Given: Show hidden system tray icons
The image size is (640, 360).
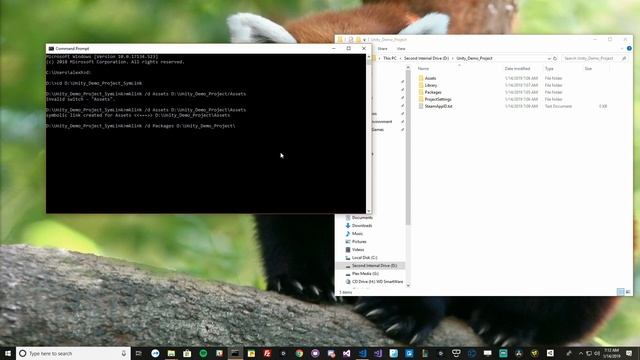Looking at the screenshot, I should (x=581, y=353).
